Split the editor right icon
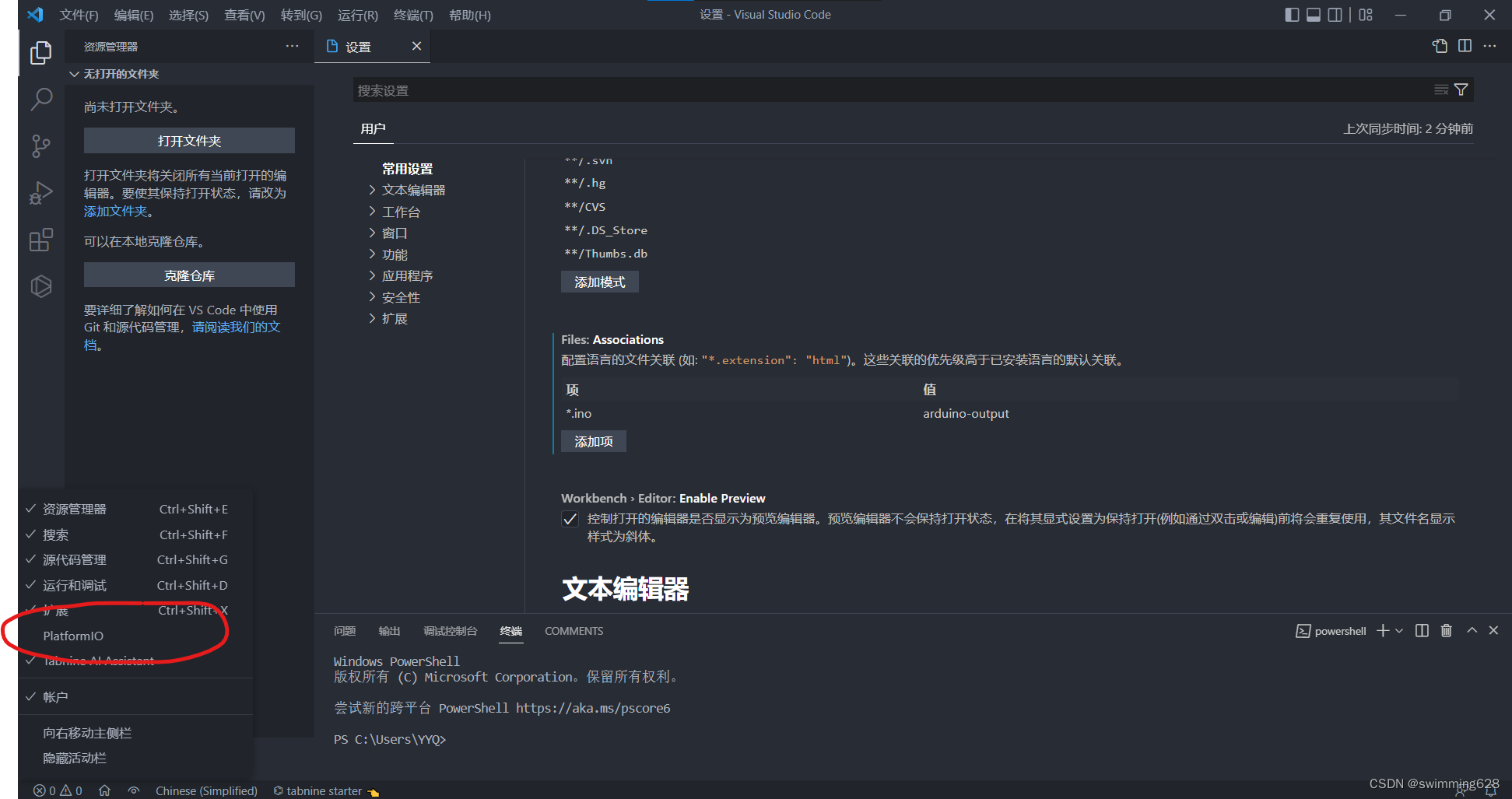The width and height of the screenshot is (1512, 799). click(1465, 46)
